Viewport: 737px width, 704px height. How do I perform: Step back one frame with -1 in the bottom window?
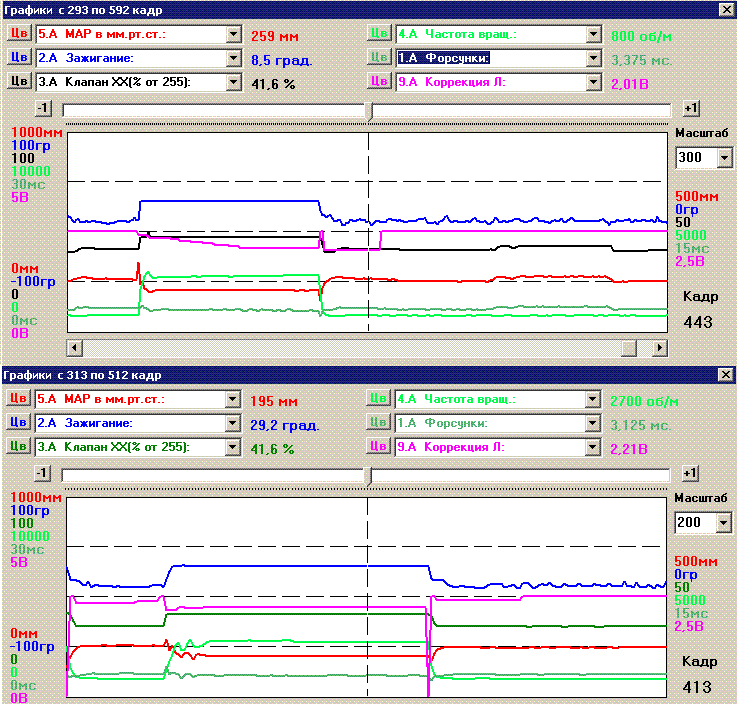42,473
